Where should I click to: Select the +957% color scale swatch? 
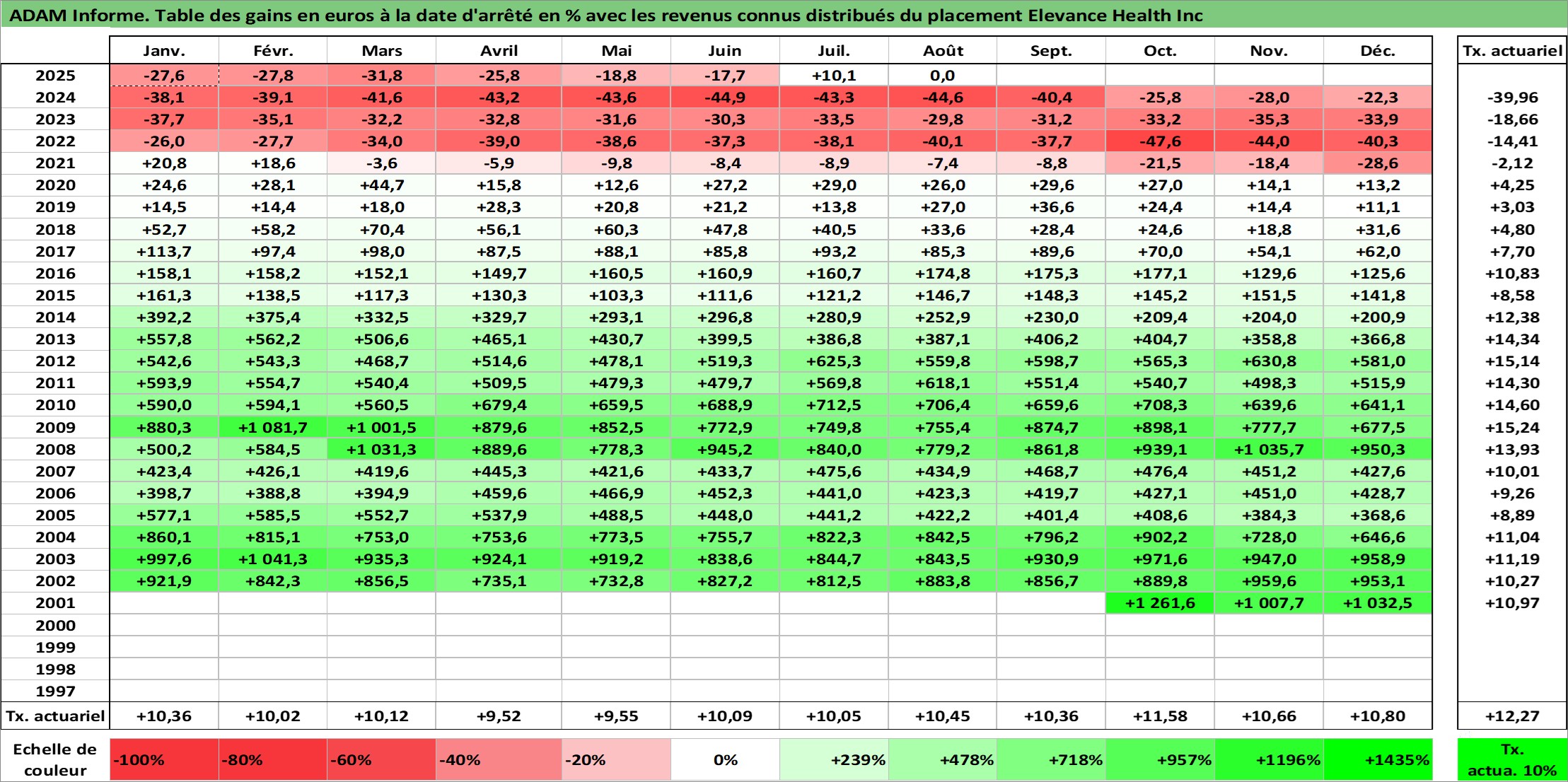pyautogui.click(x=1160, y=760)
